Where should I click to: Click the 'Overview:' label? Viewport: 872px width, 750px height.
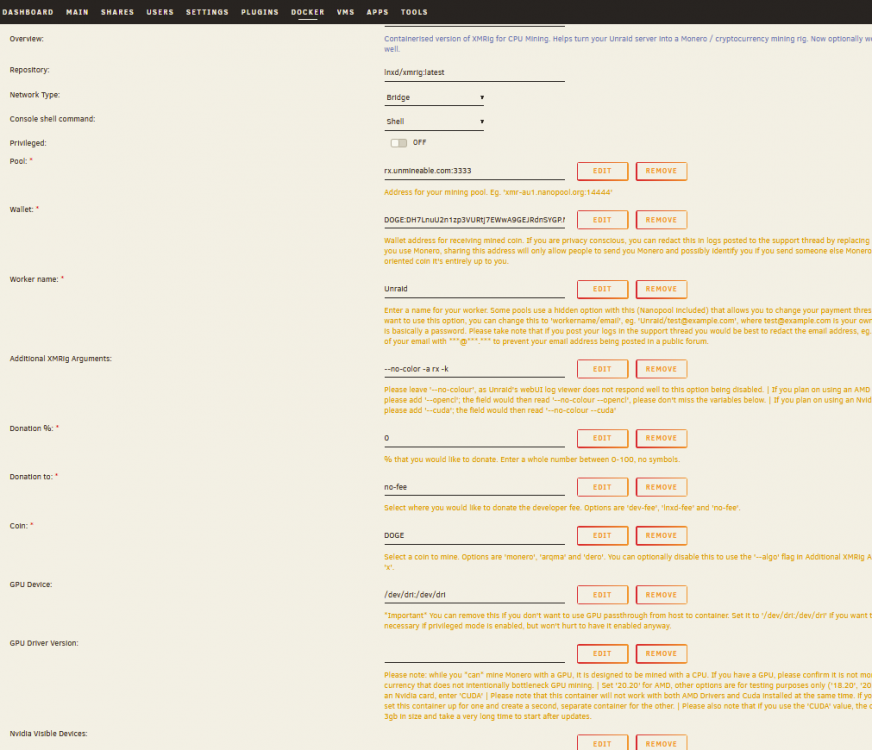(27, 39)
